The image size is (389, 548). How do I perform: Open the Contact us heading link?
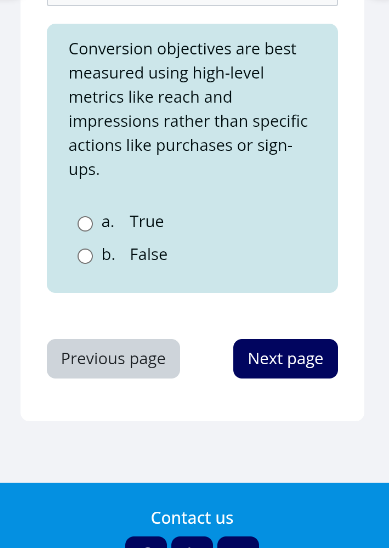tap(192, 518)
